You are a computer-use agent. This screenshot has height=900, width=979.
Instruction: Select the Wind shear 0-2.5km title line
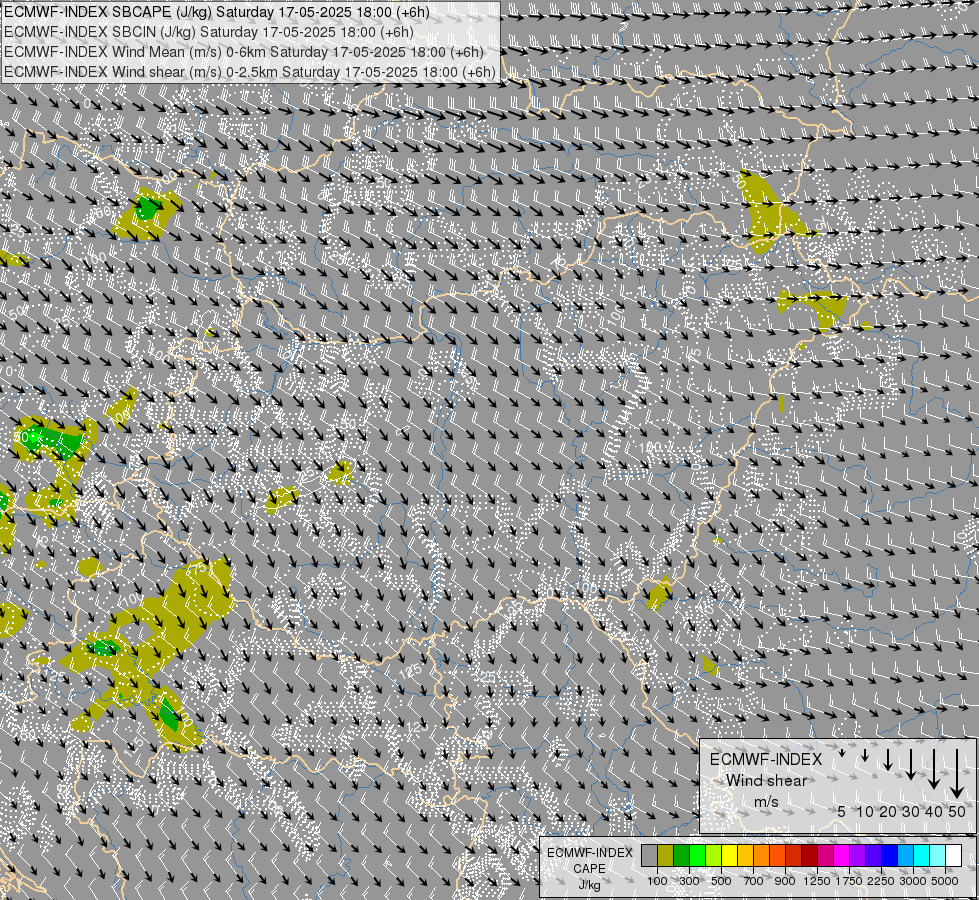[250, 72]
